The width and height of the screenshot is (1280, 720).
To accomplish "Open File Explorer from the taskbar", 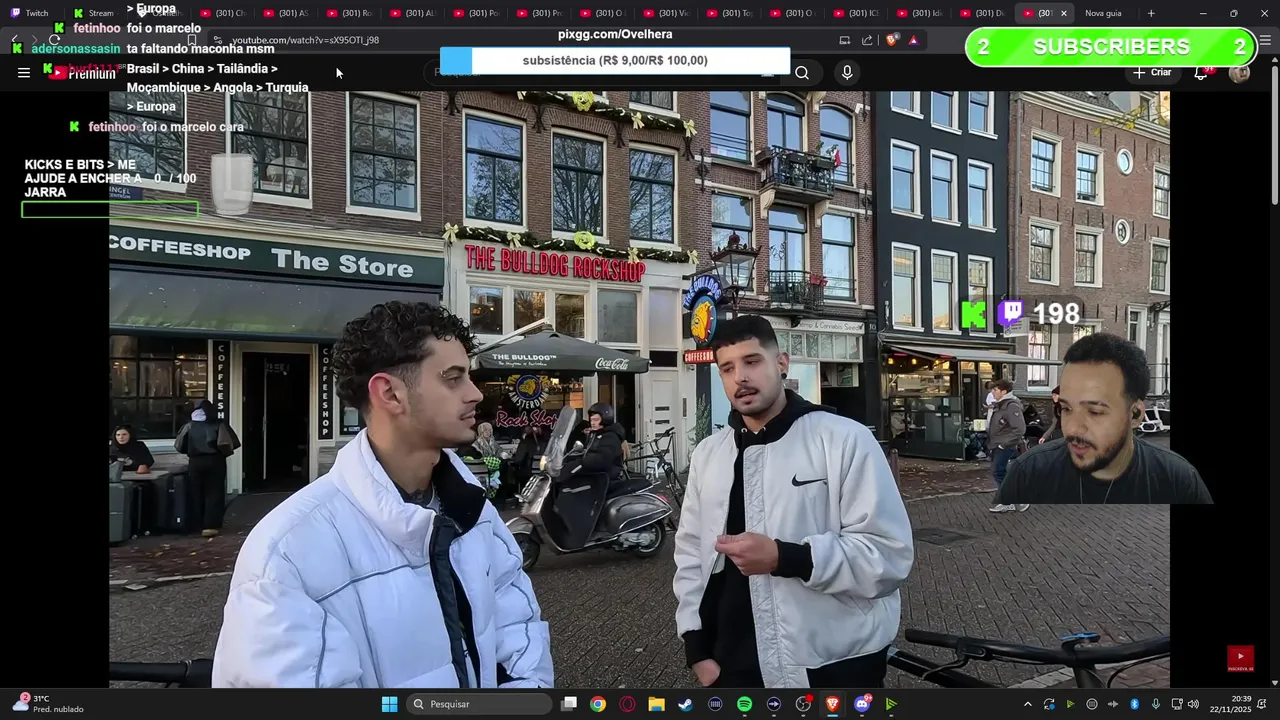I will 656,704.
